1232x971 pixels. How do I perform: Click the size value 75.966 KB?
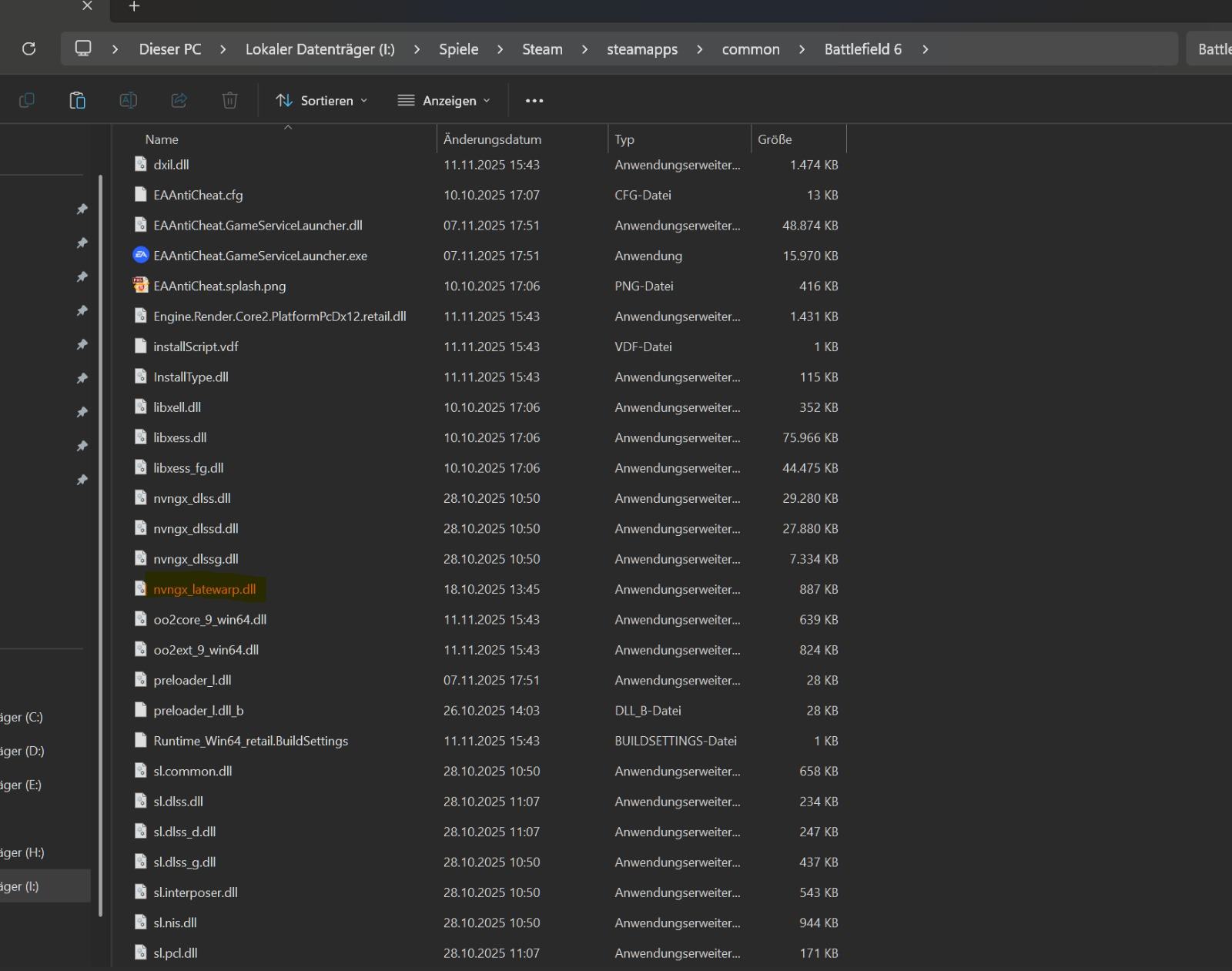(x=810, y=437)
